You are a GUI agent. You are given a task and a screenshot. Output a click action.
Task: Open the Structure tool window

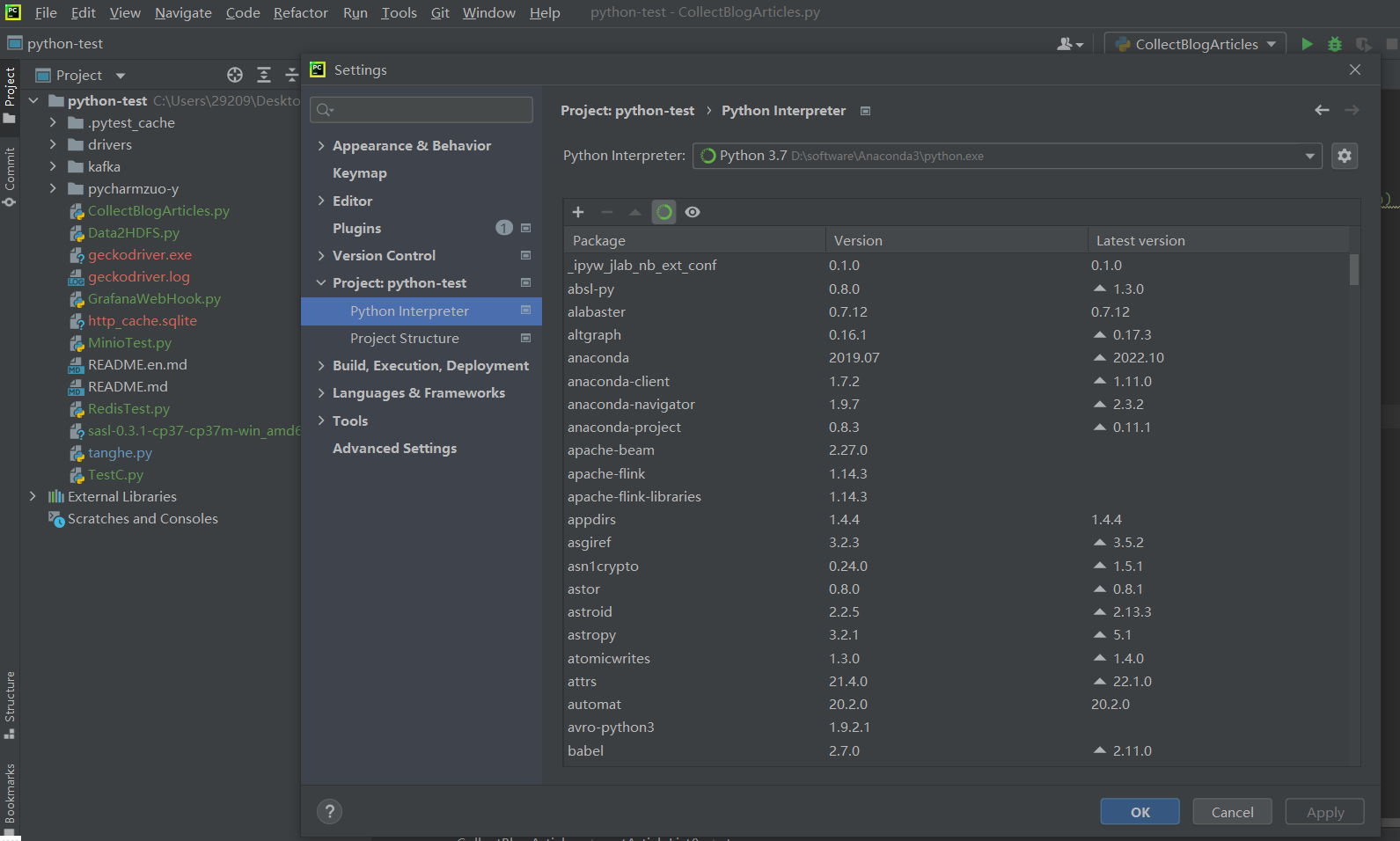click(10, 705)
